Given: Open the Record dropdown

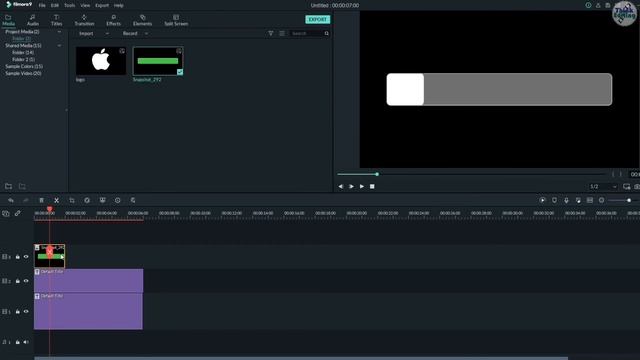Looking at the screenshot, I should tap(136, 33).
